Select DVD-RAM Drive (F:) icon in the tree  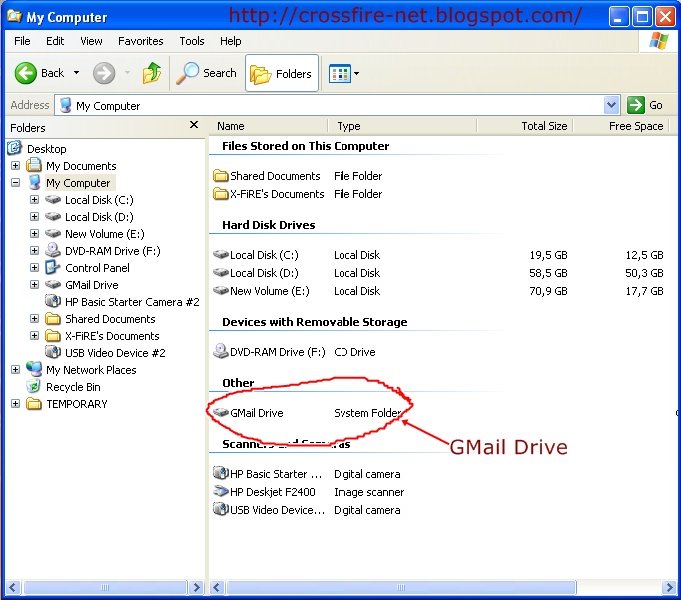point(53,250)
